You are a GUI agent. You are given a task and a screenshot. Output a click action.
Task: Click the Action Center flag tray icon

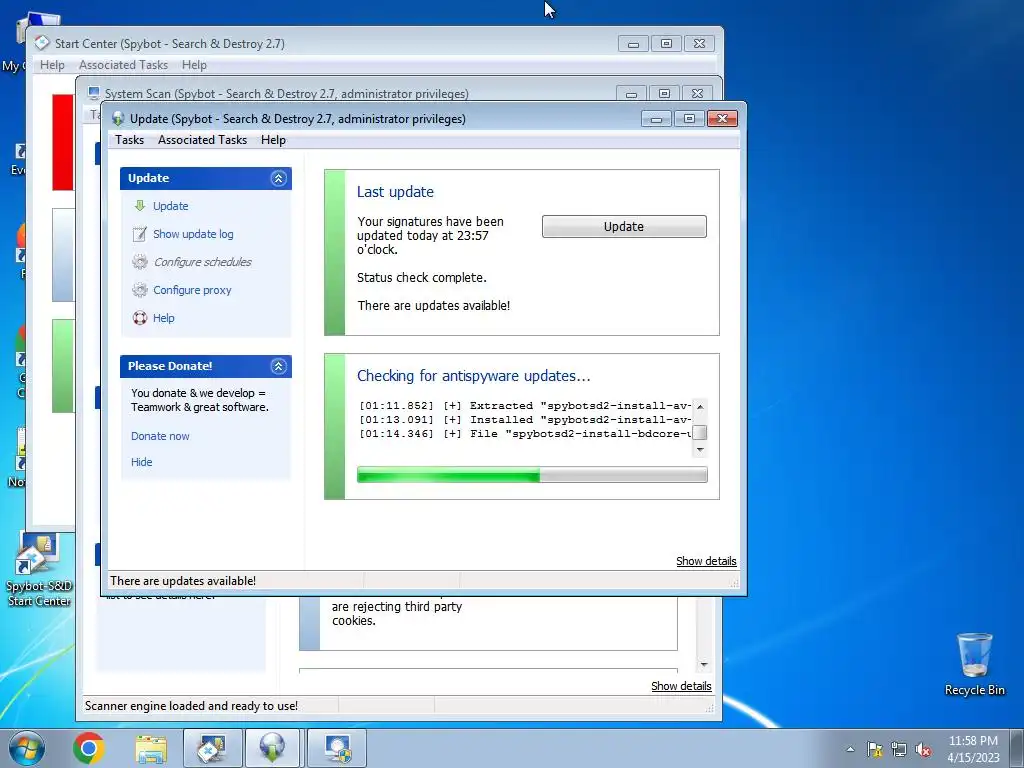[x=875, y=750]
